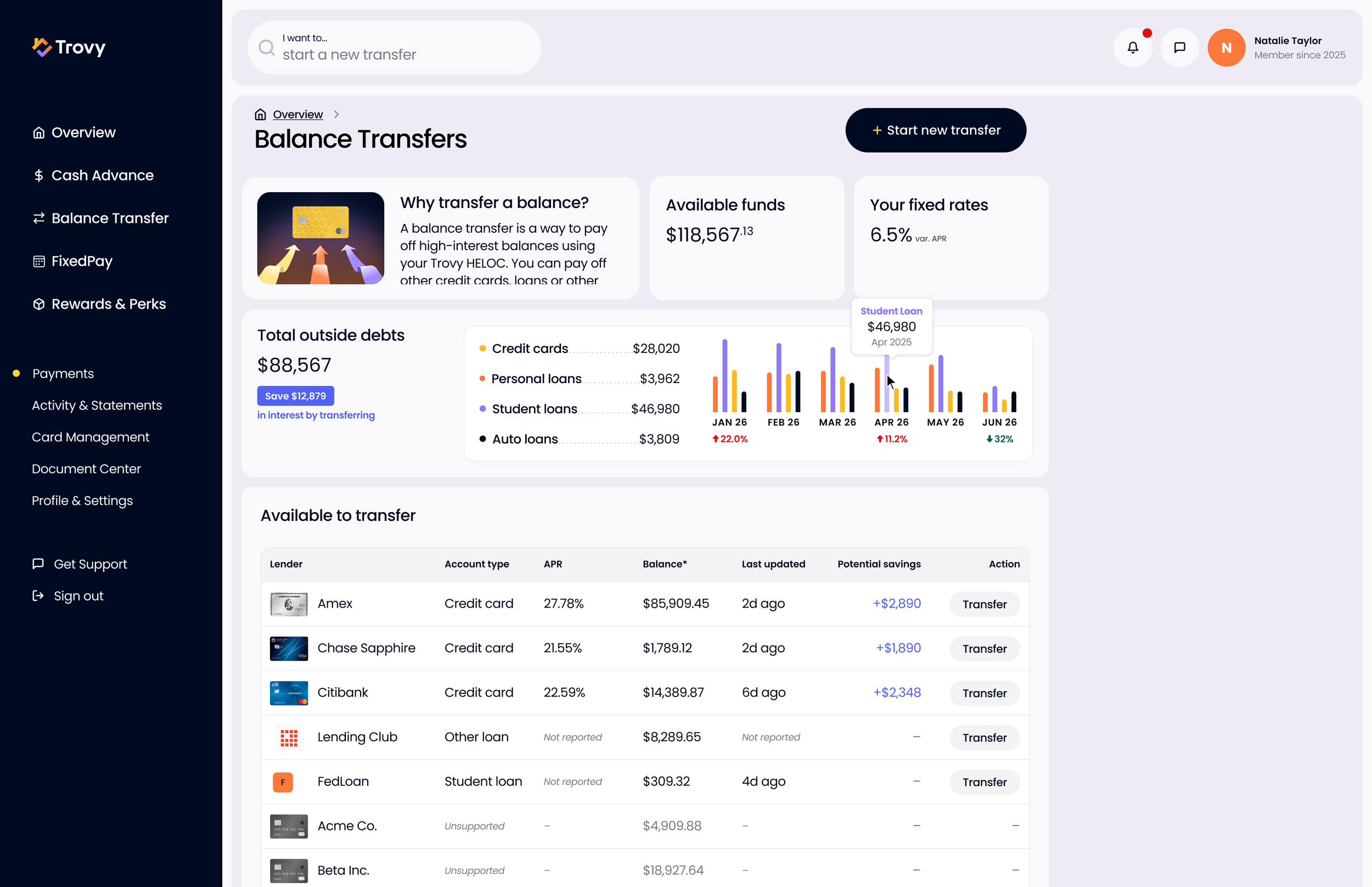
Task: Click the MAY 26 chart label
Action: pyautogui.click(x=946, y=422)
